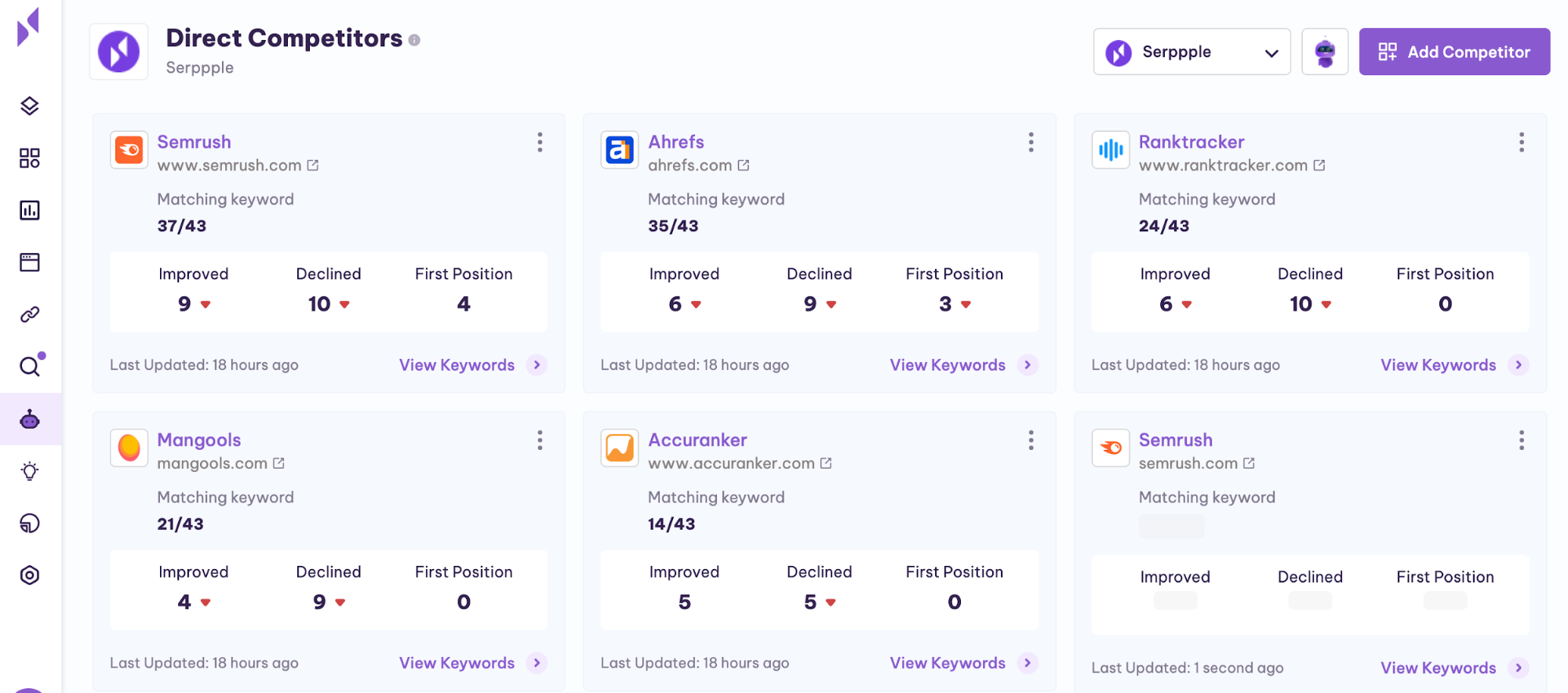
Task: Click View Keywords on semrush.com card
Action: point(1439,668)
